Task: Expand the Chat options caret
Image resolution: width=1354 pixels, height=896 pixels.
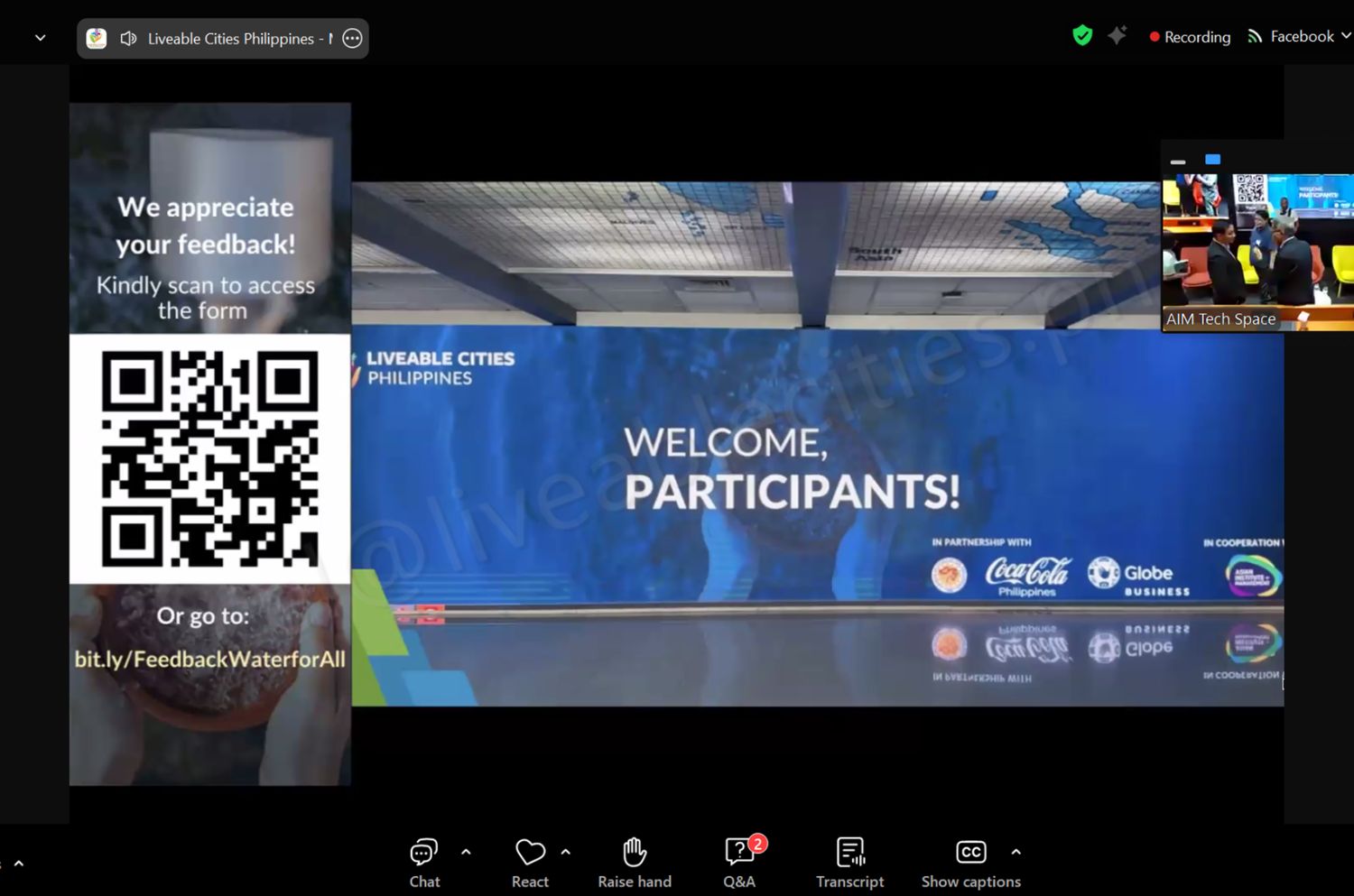Action: point(466,852)
